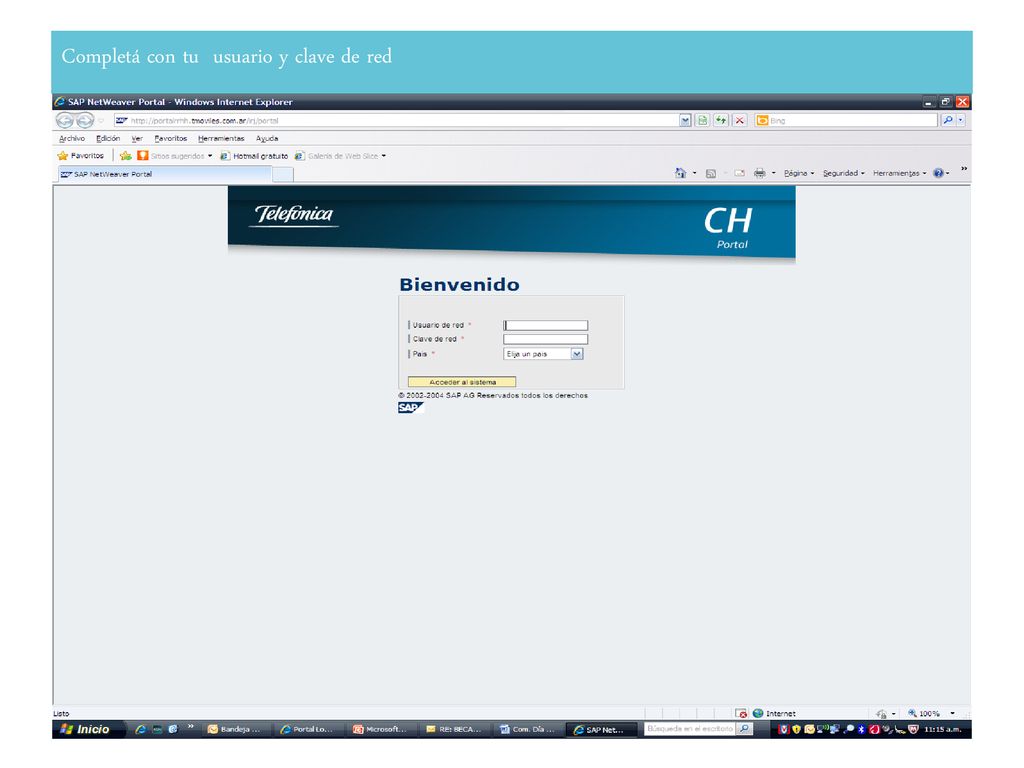Image resolution: width=1024 pixels, height=768 pixels.
Task: Open the Hotmail gratuito link
Action: pyautogui.click(x=254, y=156)
